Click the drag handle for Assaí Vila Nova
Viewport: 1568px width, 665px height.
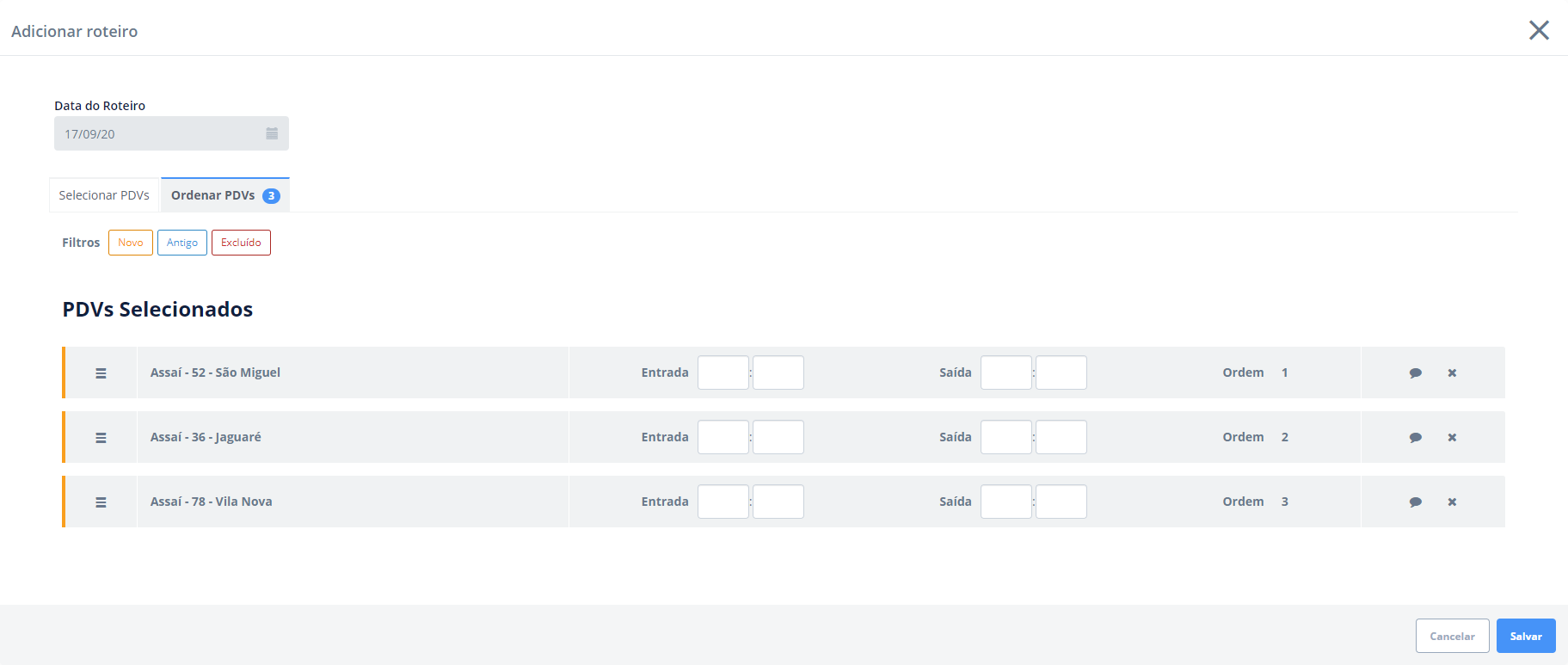(x=101, y=502)
